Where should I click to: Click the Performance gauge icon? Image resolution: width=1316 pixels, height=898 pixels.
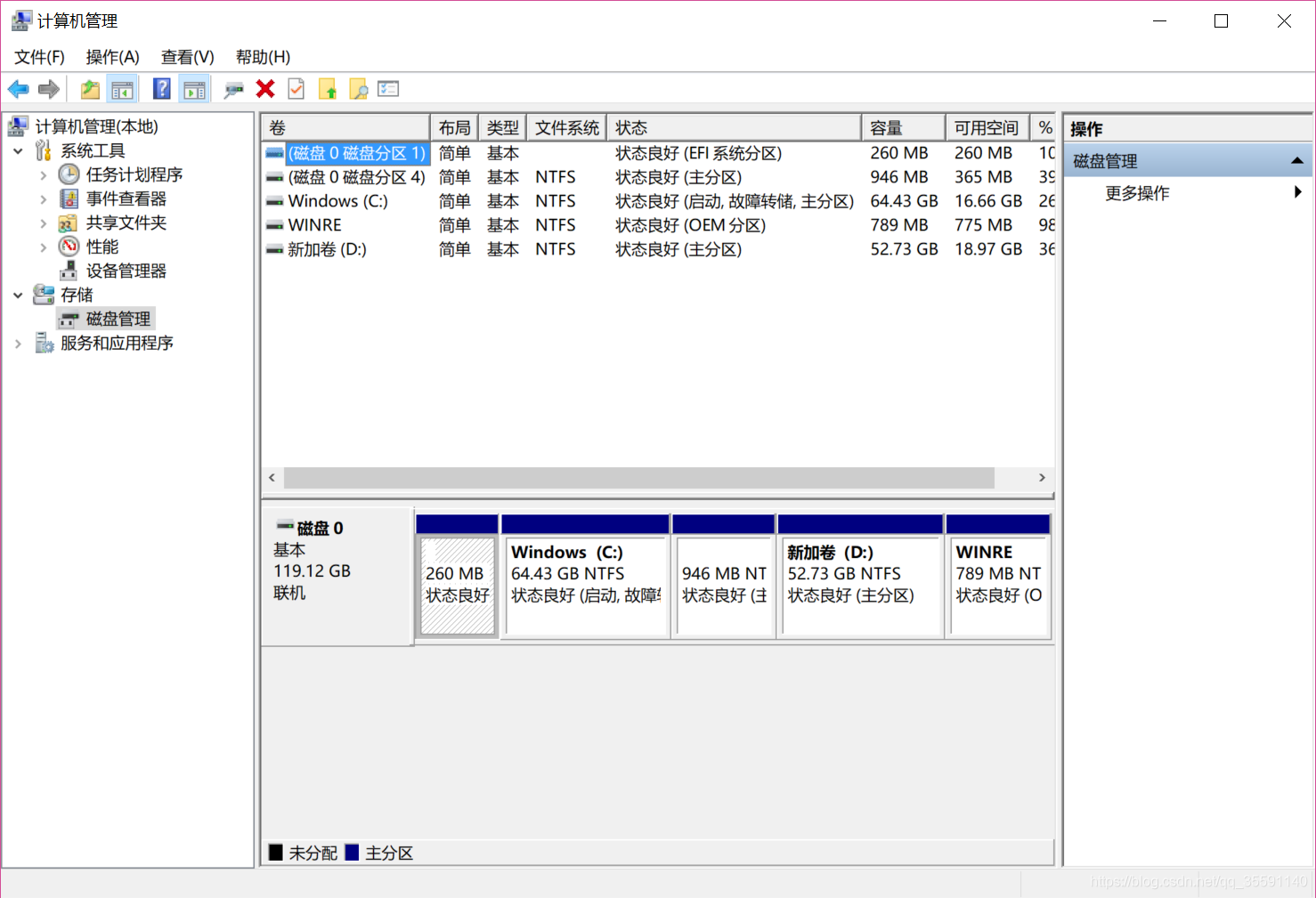click(x=69, y=247)
